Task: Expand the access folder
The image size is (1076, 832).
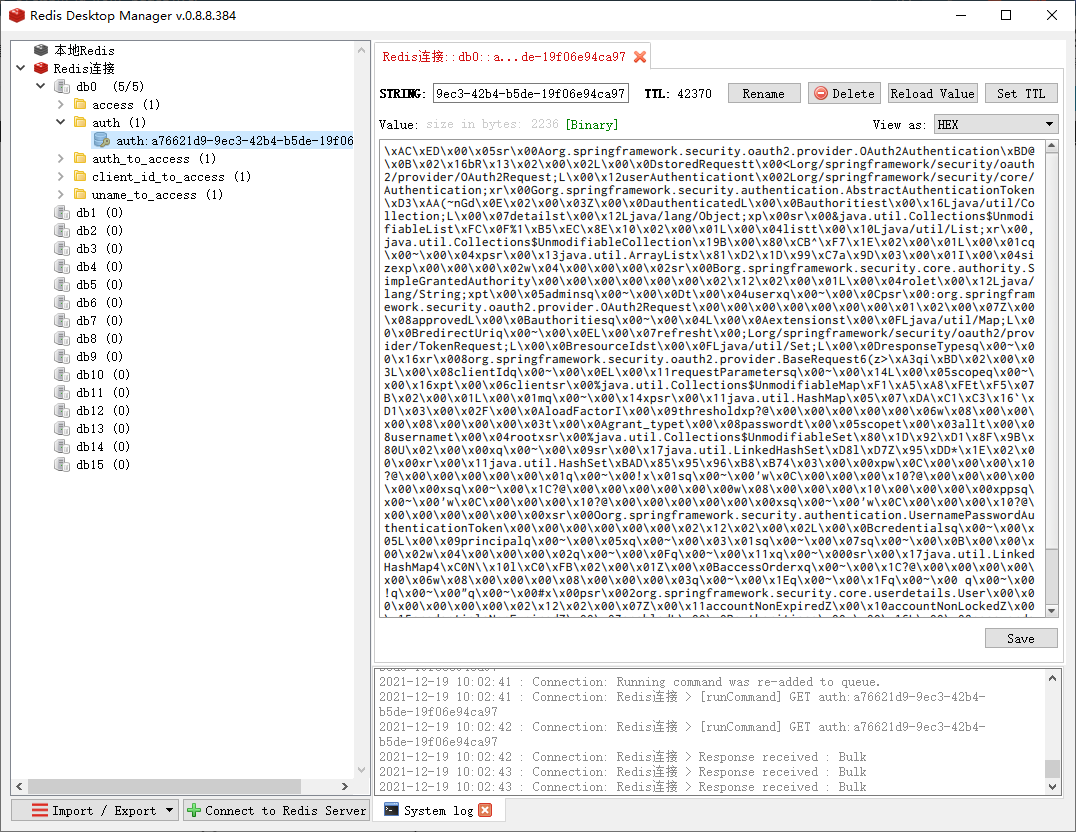Action: 60,104
